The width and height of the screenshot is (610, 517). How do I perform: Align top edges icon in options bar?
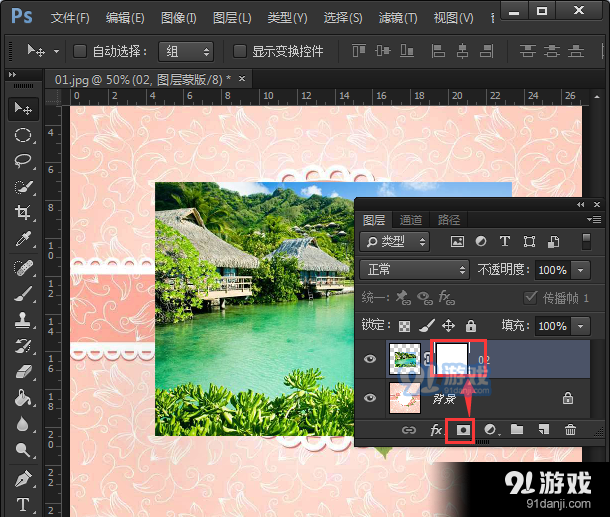click(x=359, y=51)
